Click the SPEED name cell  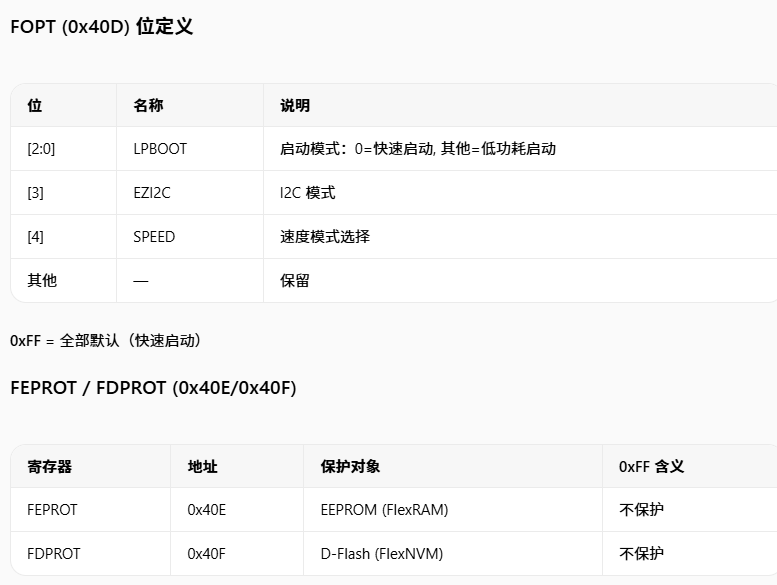[154, 237]
